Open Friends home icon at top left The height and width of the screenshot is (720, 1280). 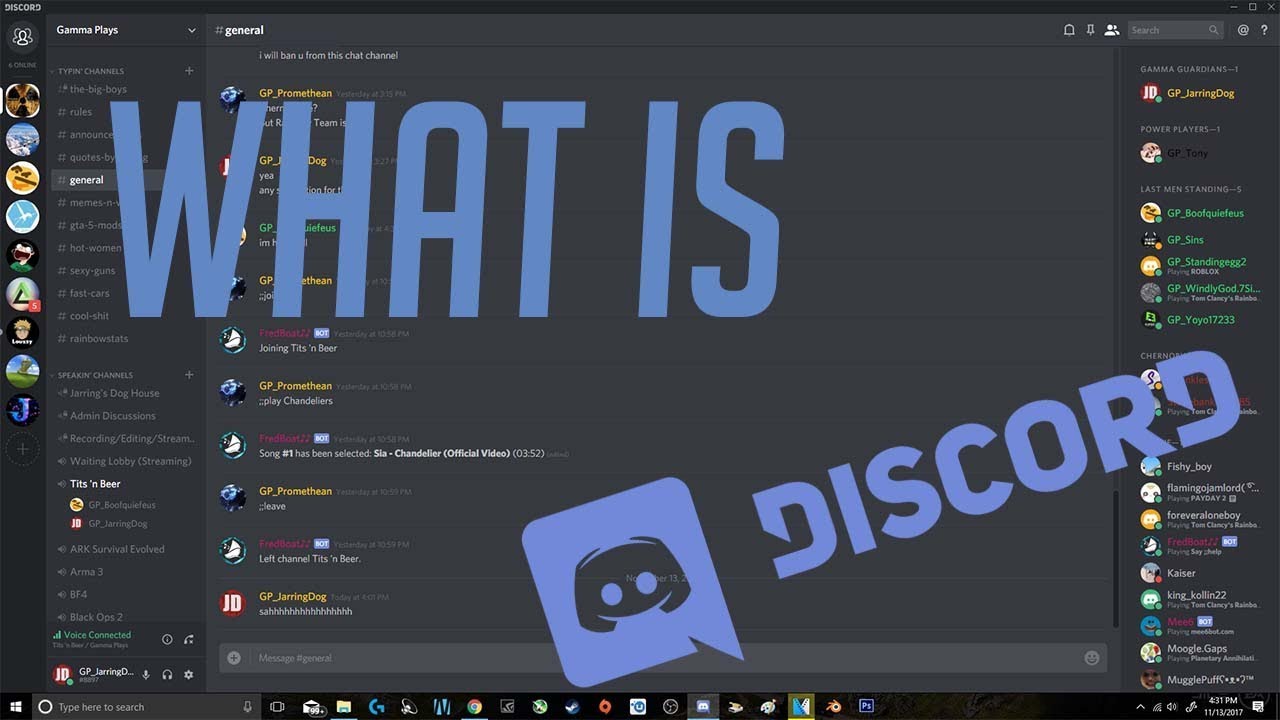click(x=22, y=37)
